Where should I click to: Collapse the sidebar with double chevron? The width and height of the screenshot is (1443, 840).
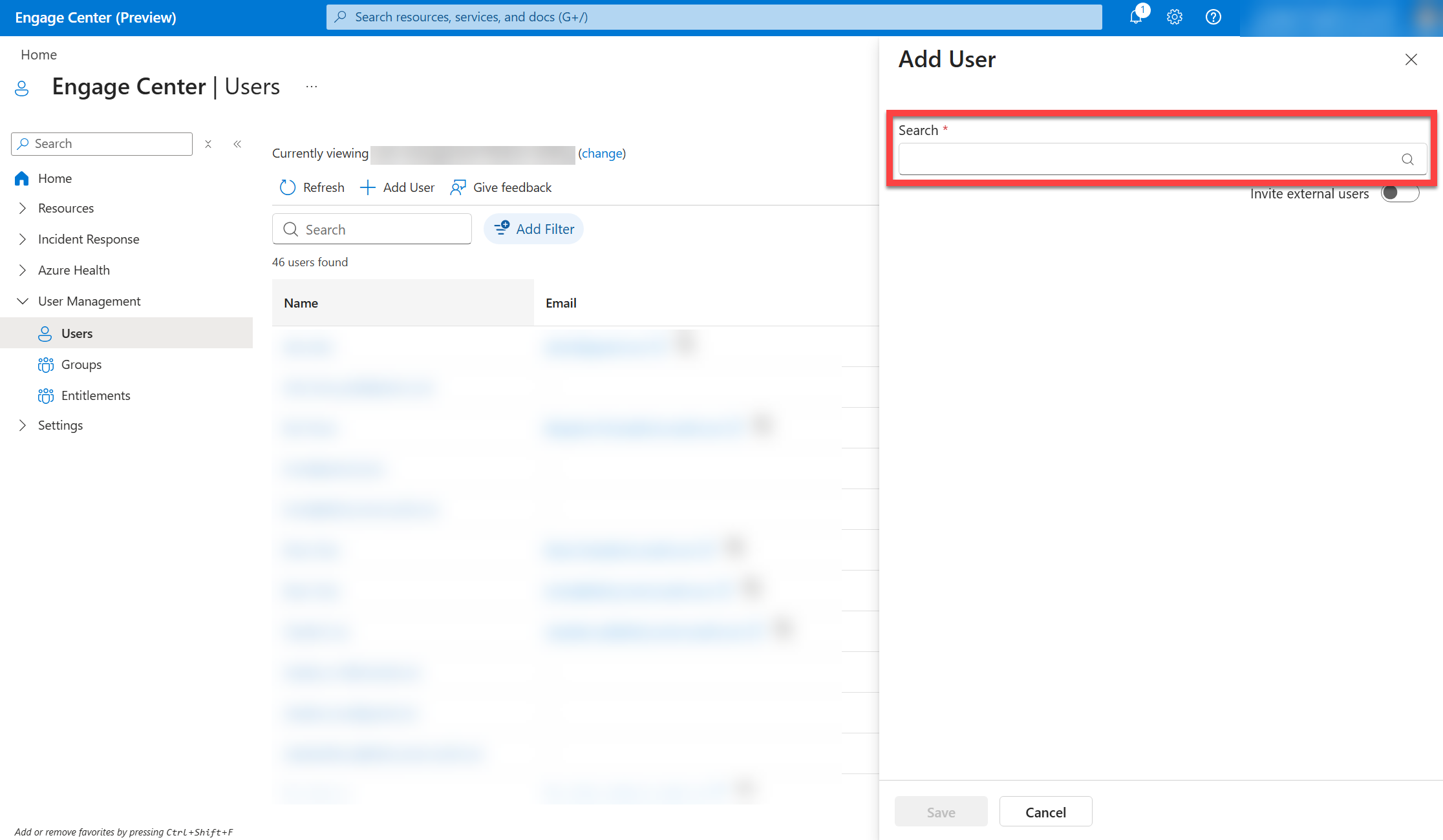point(237,144)
